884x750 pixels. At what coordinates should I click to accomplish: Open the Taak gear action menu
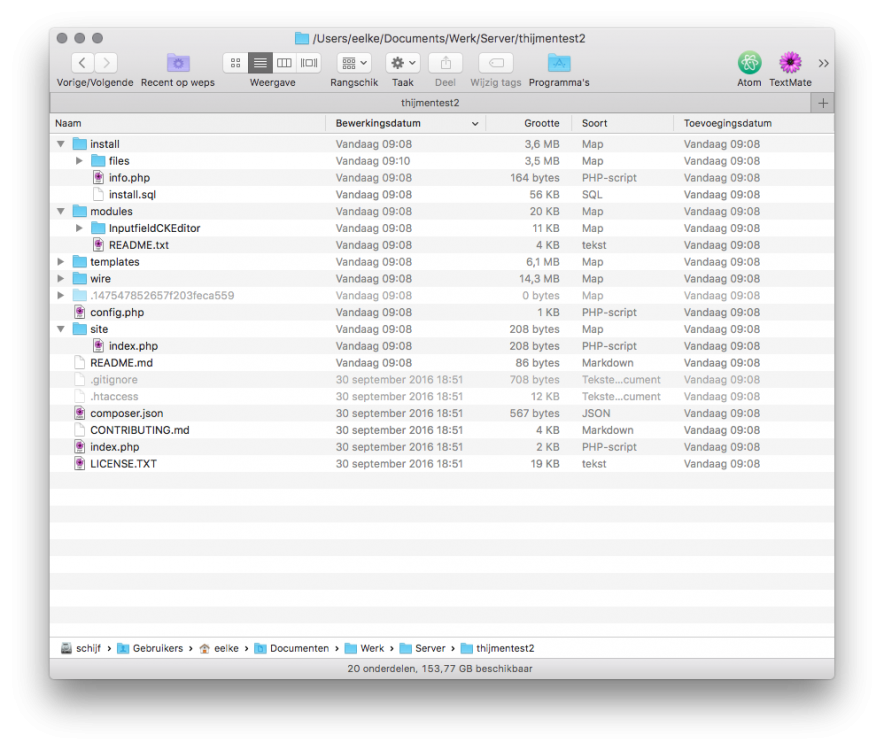tap(403, 63)
